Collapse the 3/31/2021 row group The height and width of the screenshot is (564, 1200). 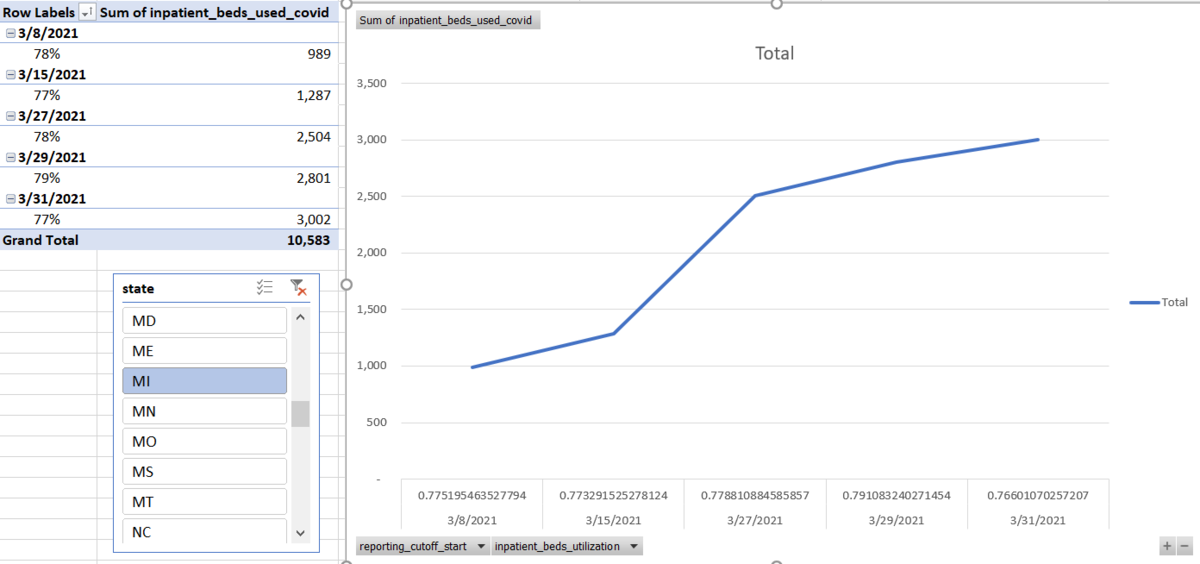coord(10,198)
